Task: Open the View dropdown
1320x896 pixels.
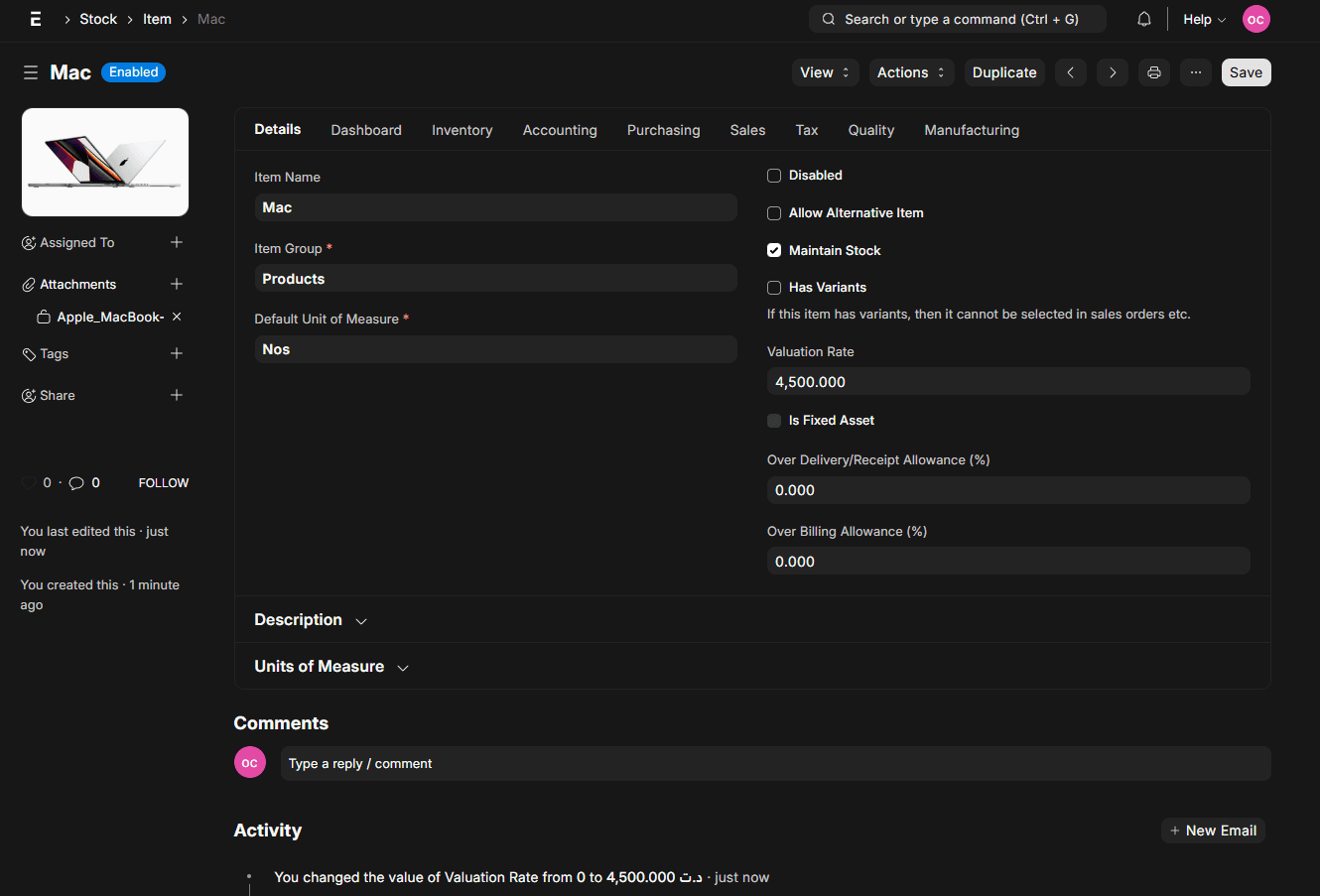Action: point(826,72)
